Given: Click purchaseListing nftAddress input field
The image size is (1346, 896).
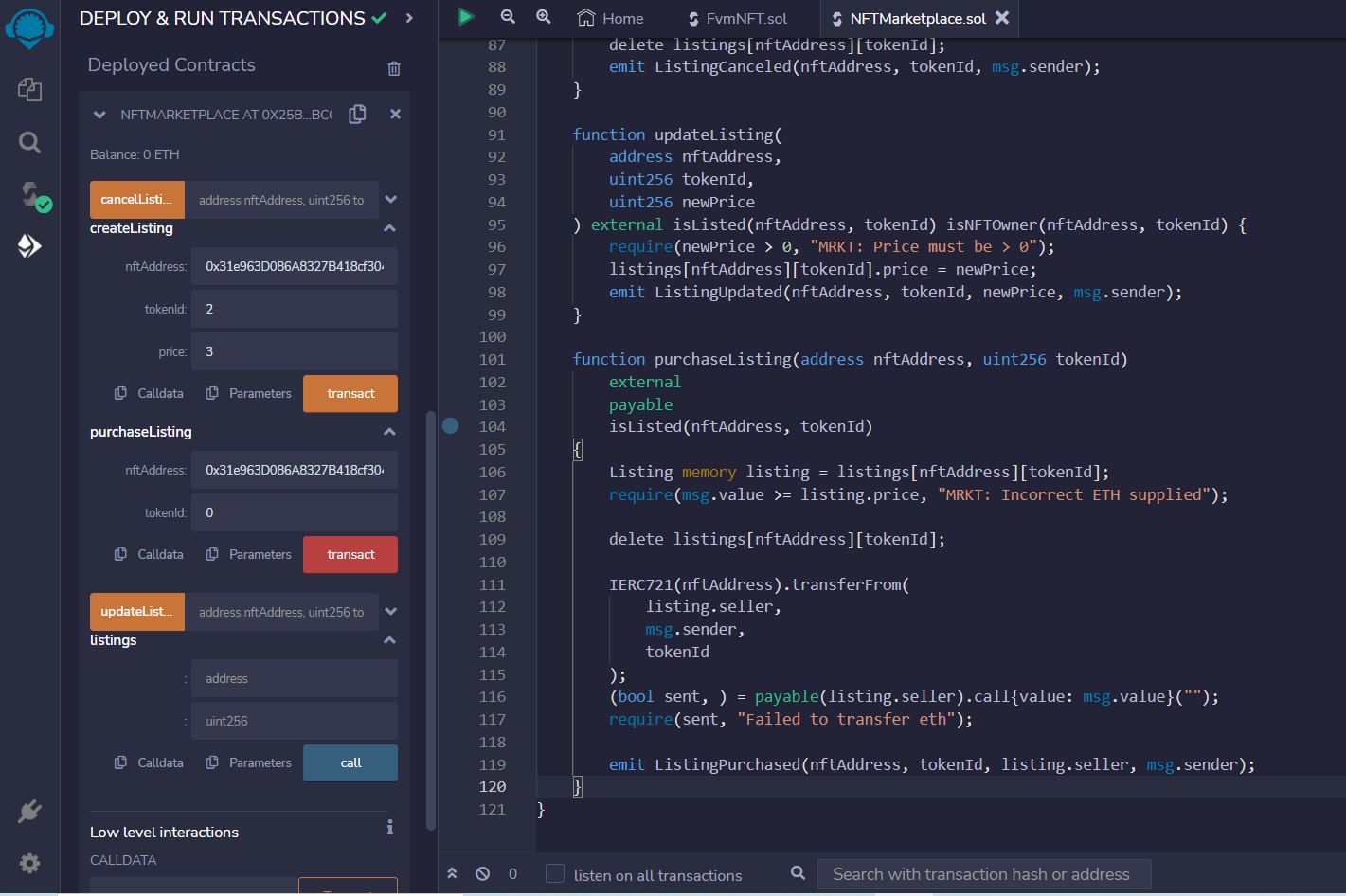Looking at the screenshot, I should pyautogui.click(x=295, y=470).
